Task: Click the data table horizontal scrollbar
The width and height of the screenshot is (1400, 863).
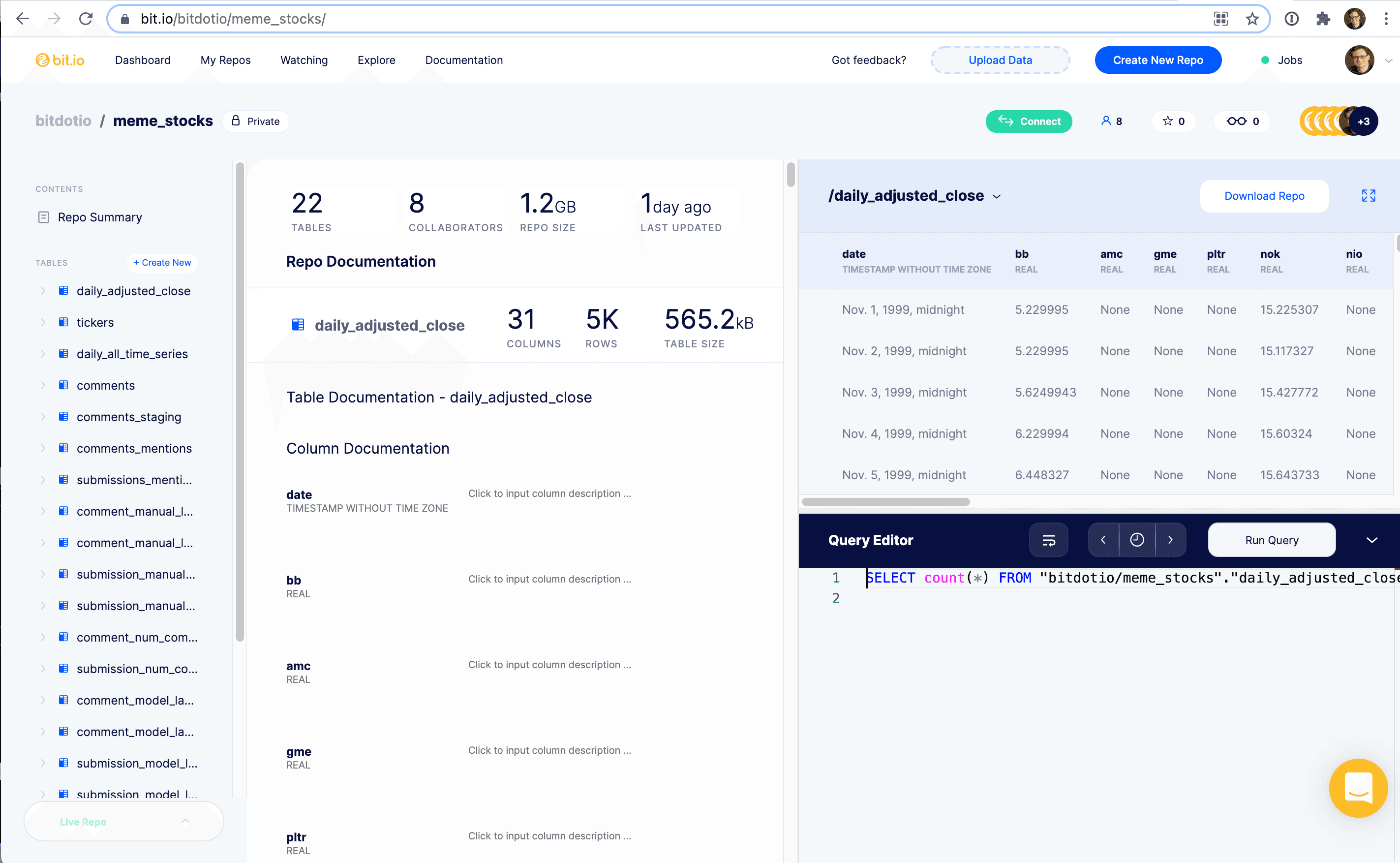Action: coord(885,502)
